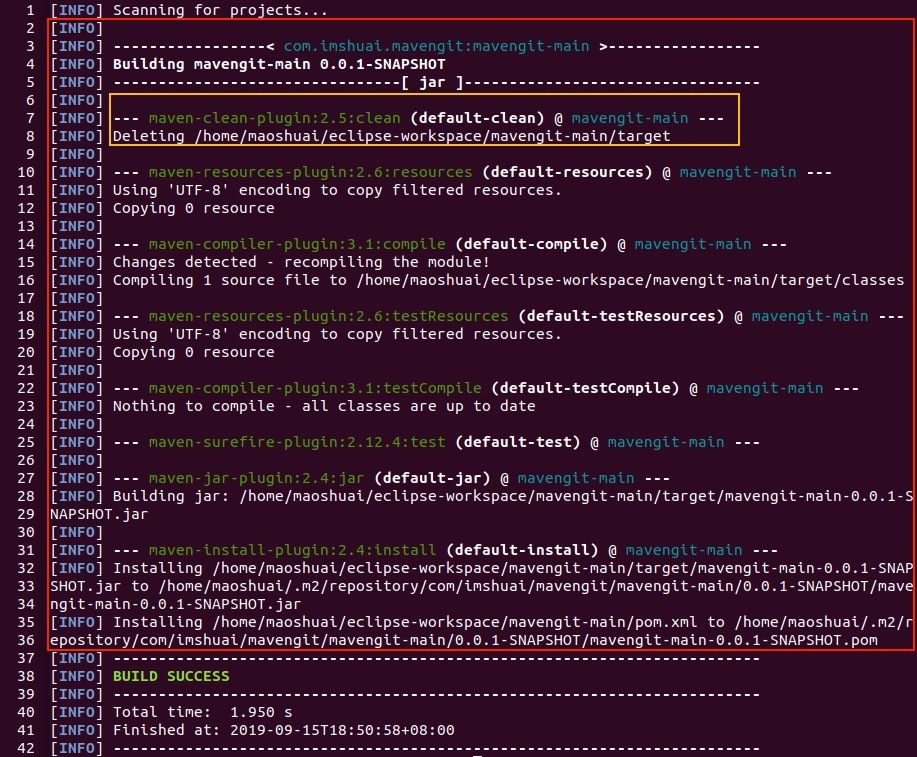Click 'NAPSHOT.jar' at start of line 29
Viewport: 917px width, 757px height.
(x=99, y=514)
